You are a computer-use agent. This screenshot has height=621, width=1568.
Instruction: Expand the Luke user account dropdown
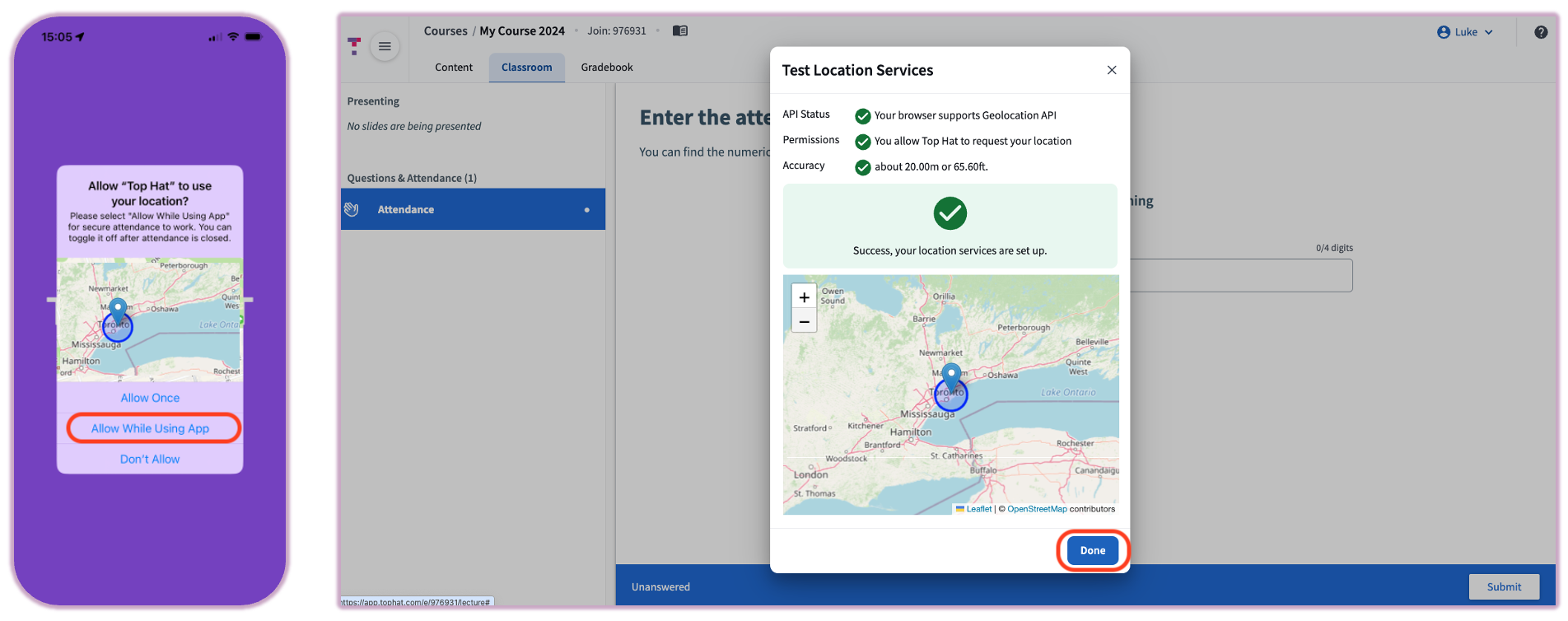pyautogui.click(x=1465, y=32)
